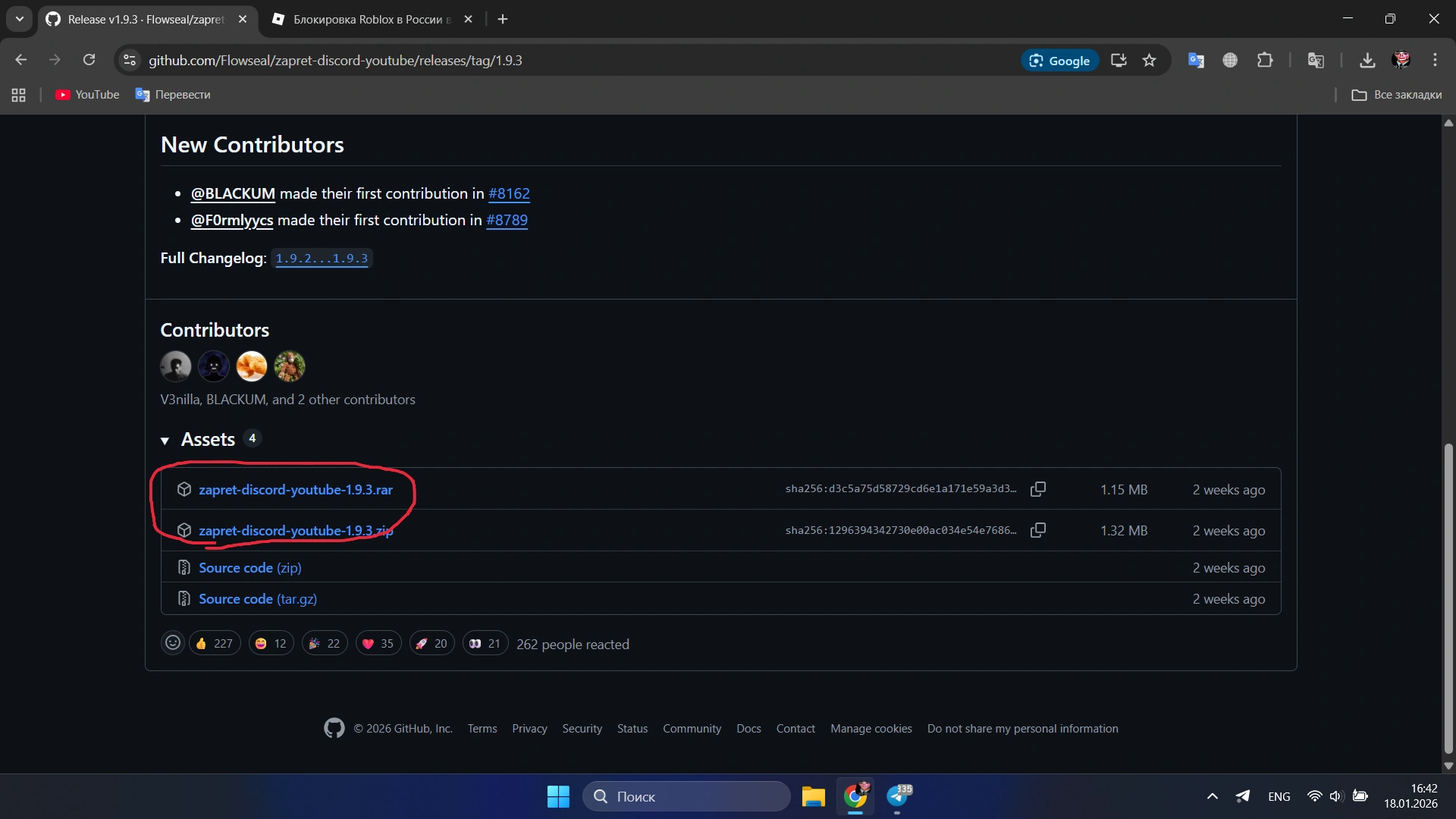This screenshot has height=819, width=1456.
Task: Open Chrome downloads icon
Action: (1367, 61)
